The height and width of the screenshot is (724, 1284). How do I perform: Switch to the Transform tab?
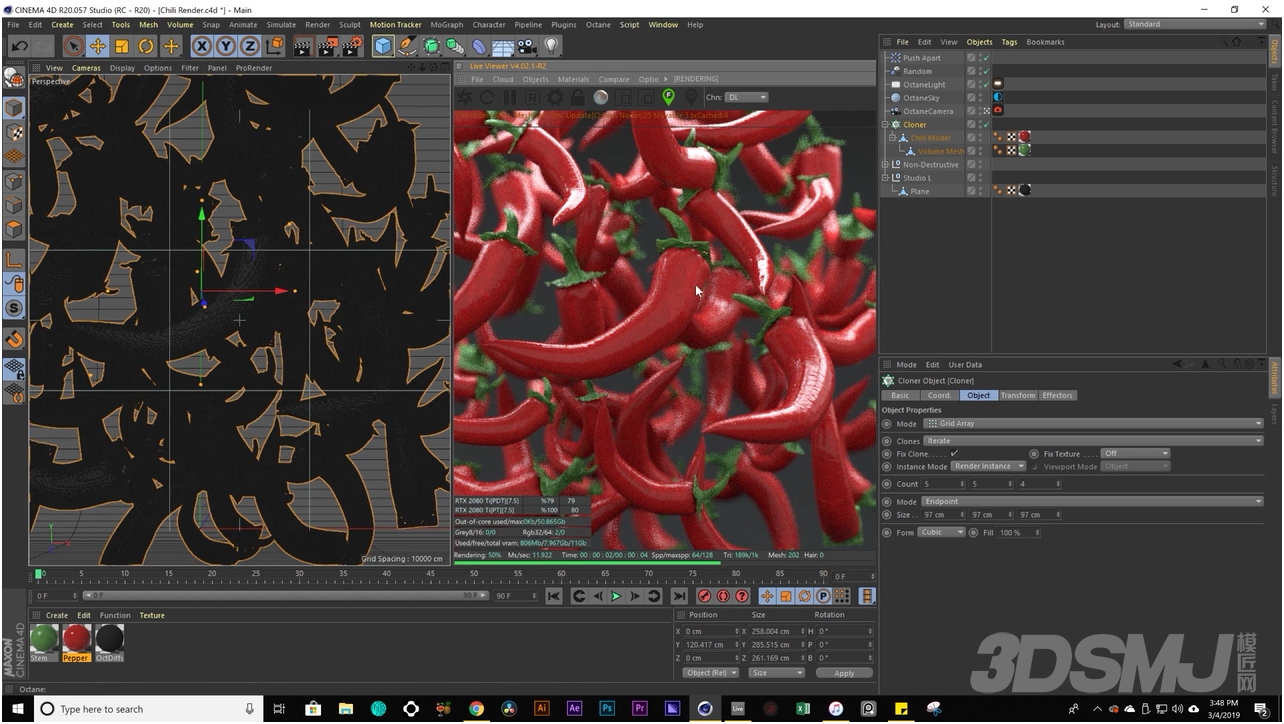tap(1017, 395)
